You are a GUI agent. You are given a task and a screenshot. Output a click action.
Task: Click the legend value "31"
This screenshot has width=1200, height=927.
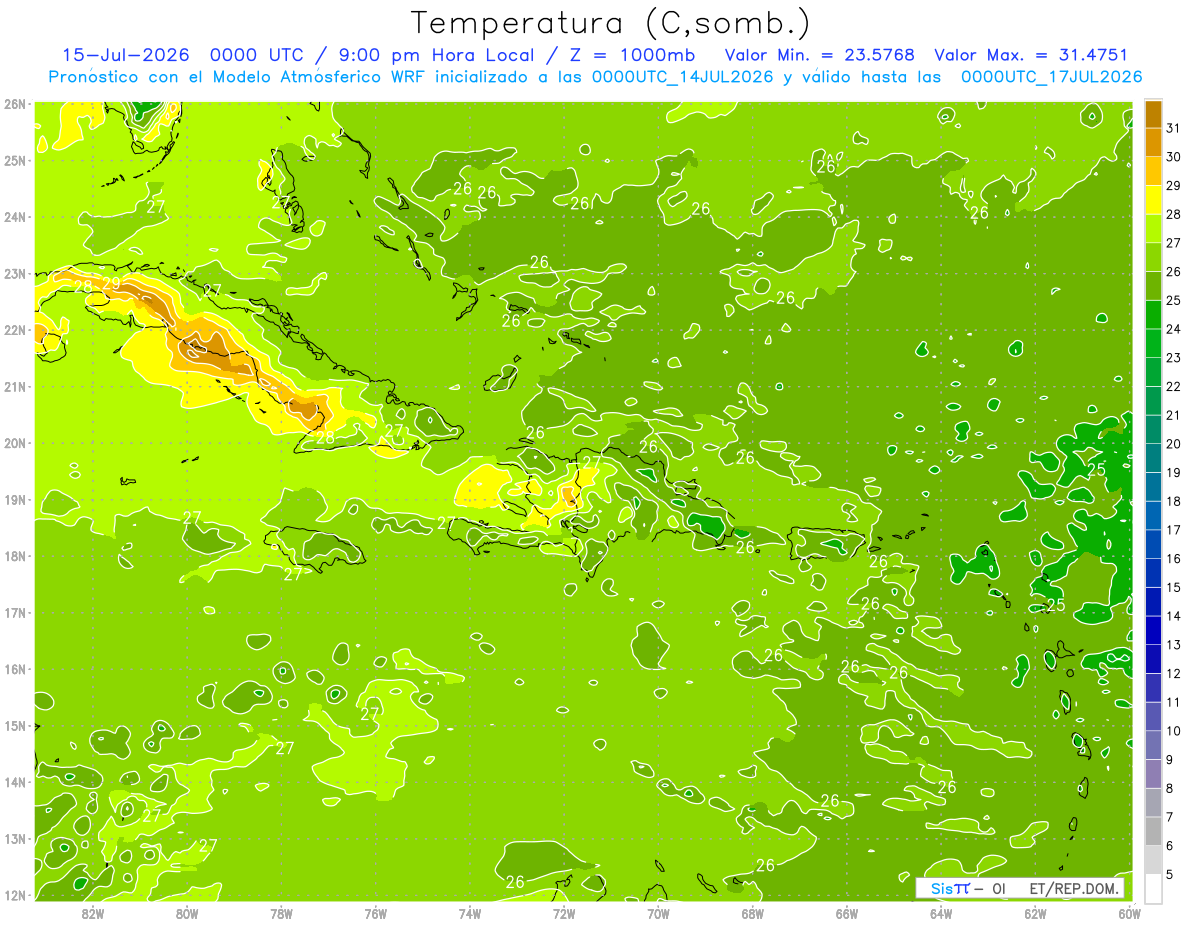1173,128
